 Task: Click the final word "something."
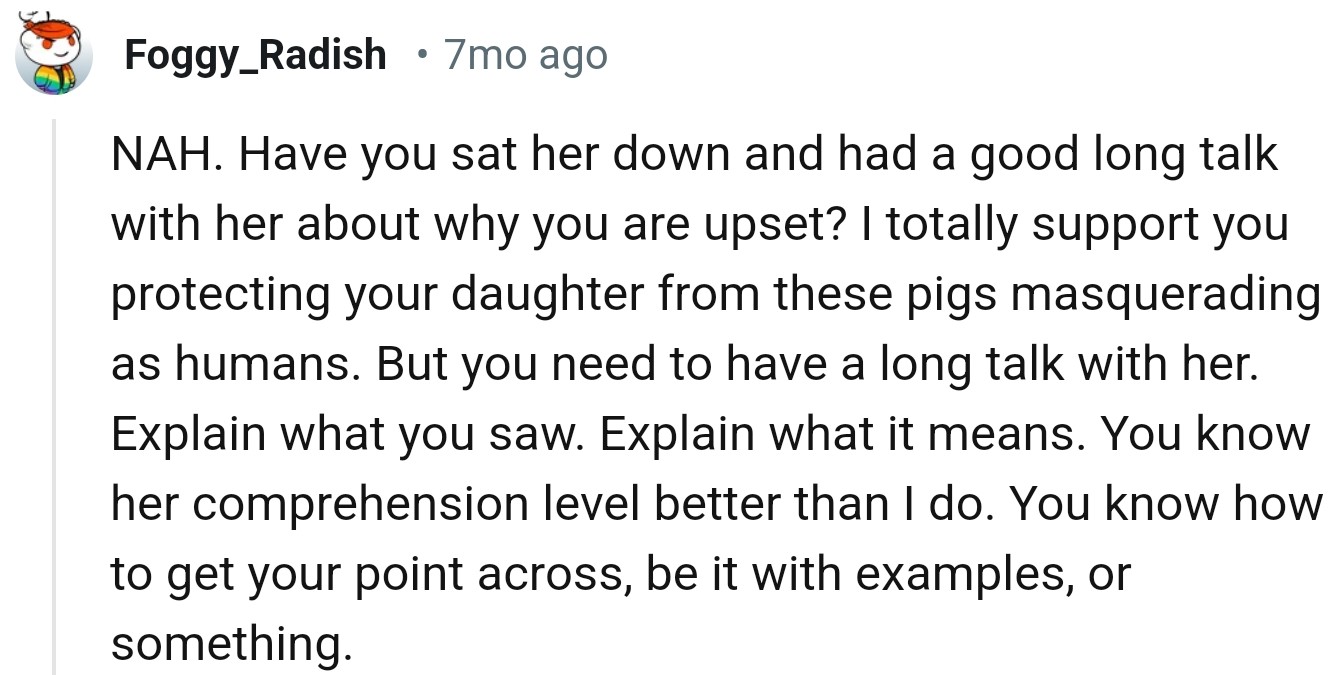click(231, 645)
